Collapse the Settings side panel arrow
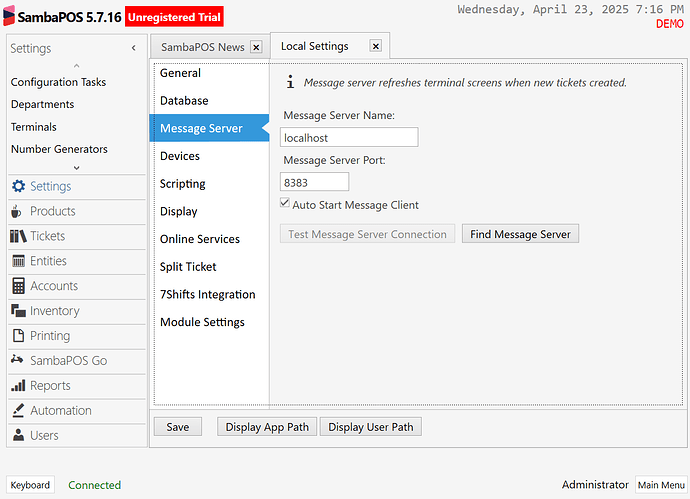Image resolution: width=690 pixels, height=499 pixels. pyautogui.click(x=134, y=48)
